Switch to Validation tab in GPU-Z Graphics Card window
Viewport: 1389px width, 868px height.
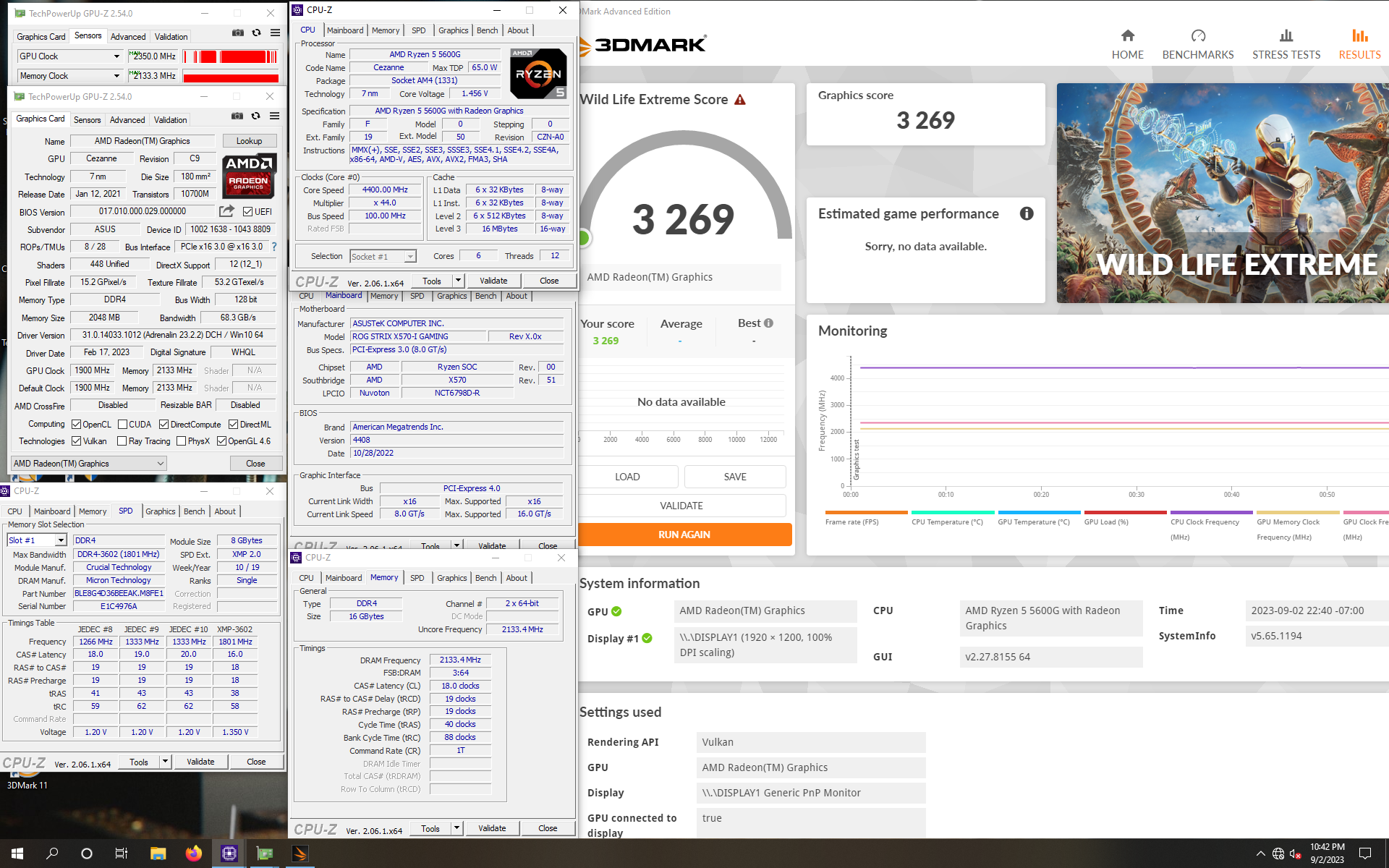tap(170, 120)
